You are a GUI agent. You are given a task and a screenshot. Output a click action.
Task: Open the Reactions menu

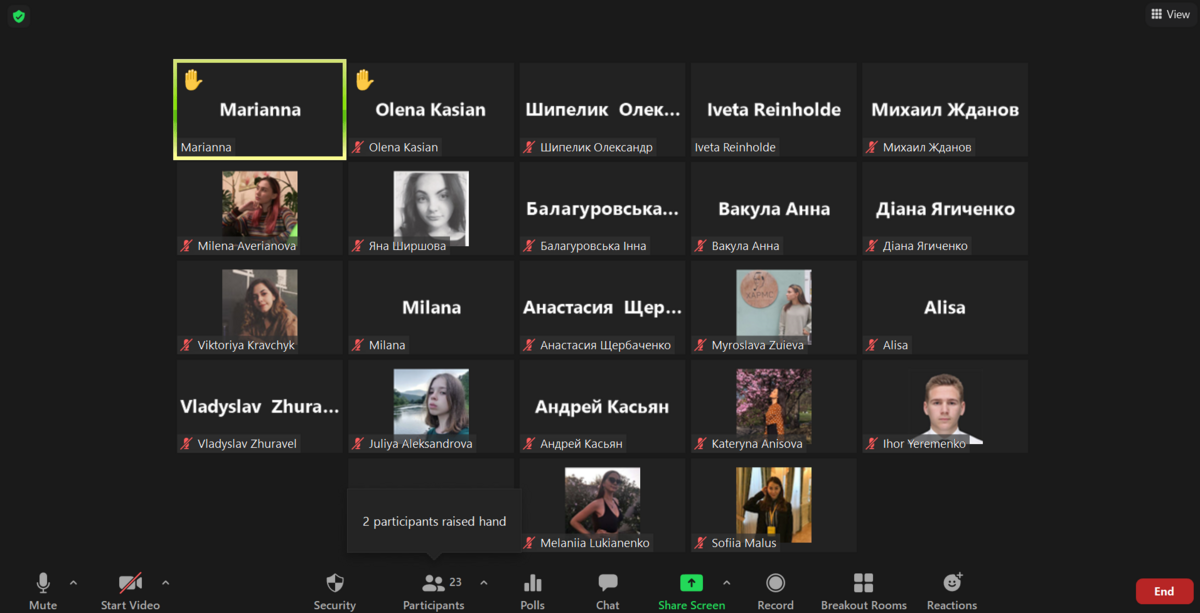click(952, 591)
